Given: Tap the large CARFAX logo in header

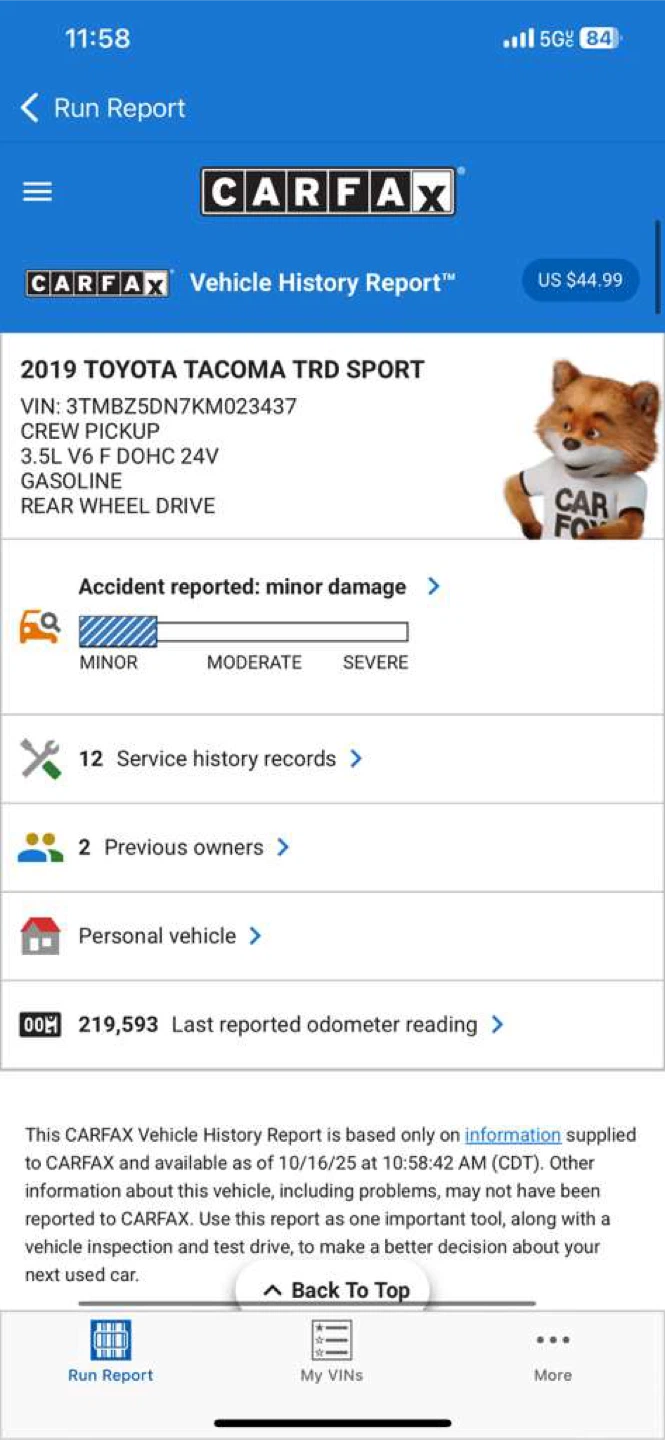Looking at the screenshot, I should (328, 191).
